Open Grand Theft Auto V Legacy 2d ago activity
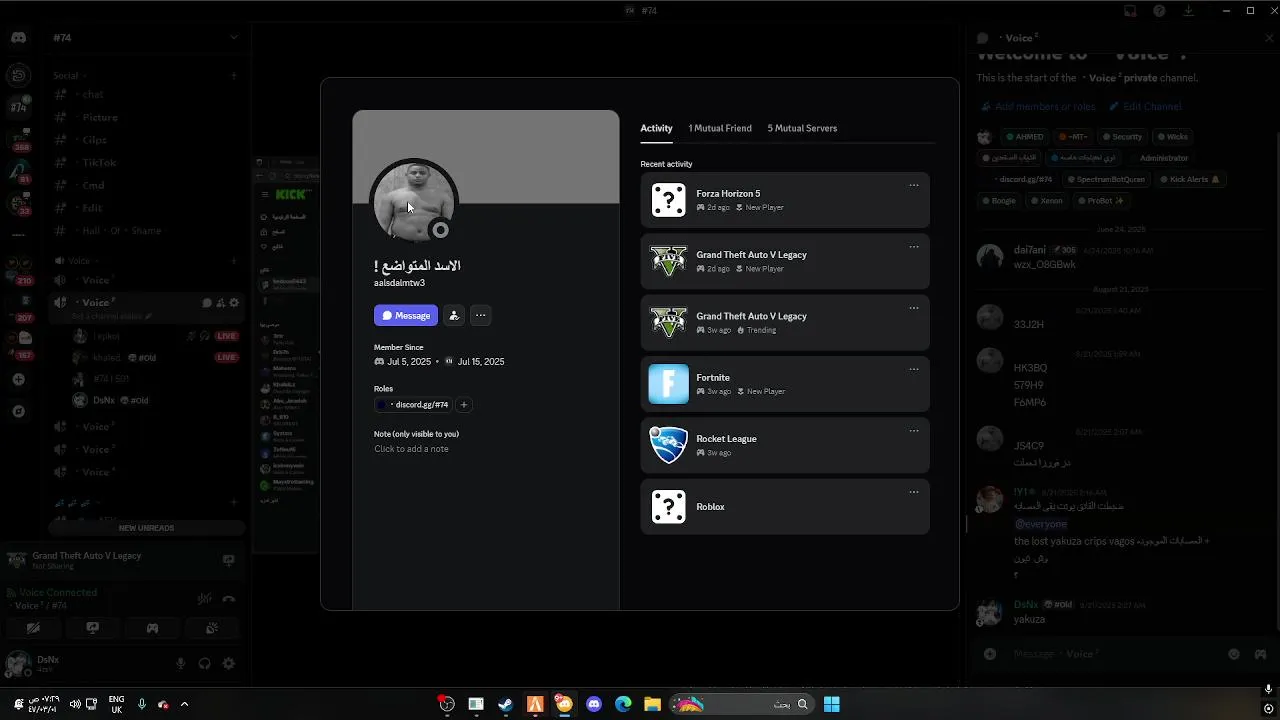This screenshot has height=720, width=1280. pos(785,261)
